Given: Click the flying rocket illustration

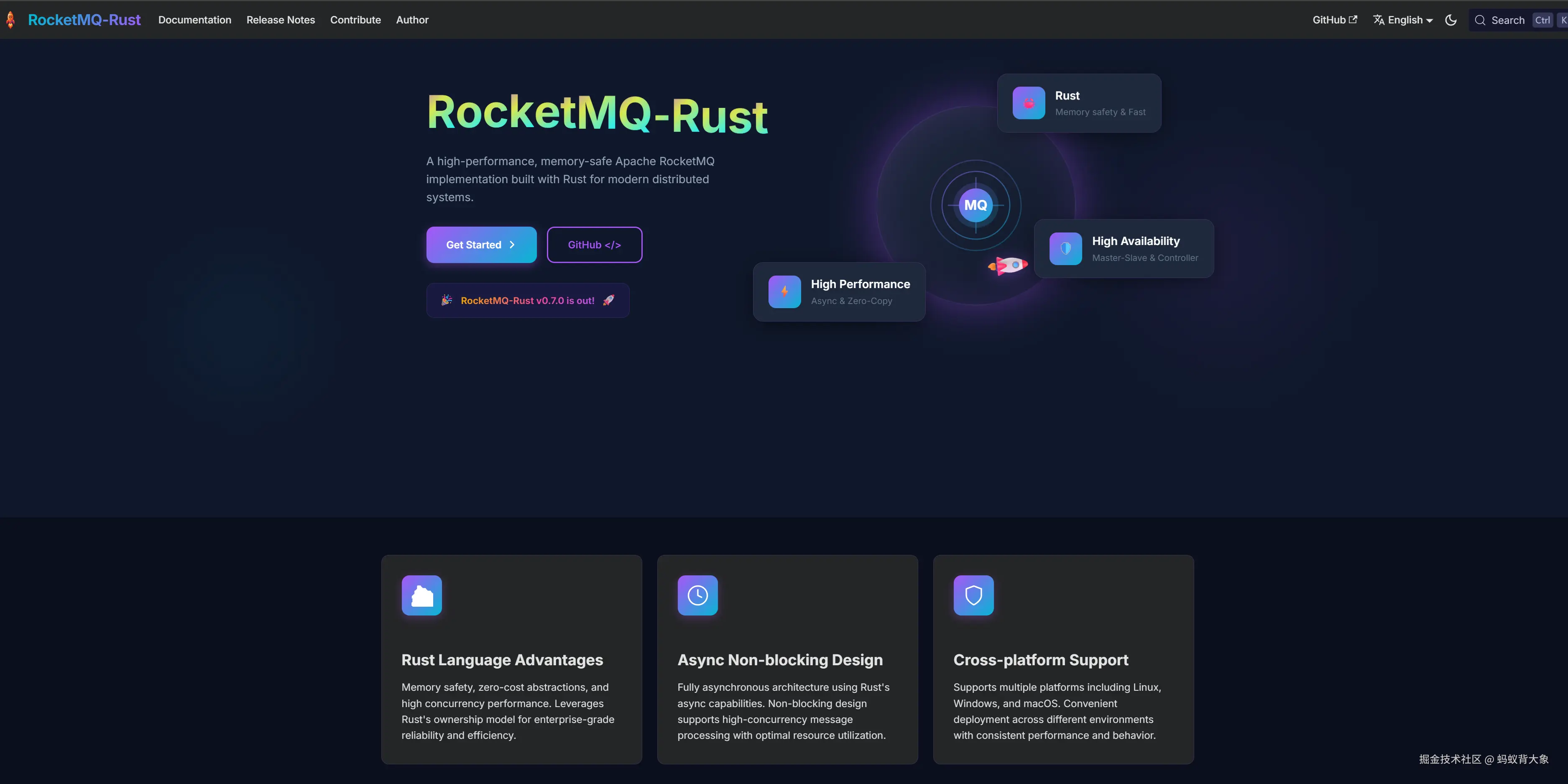Looking at the screenshot, I should tap(1009, 266).
